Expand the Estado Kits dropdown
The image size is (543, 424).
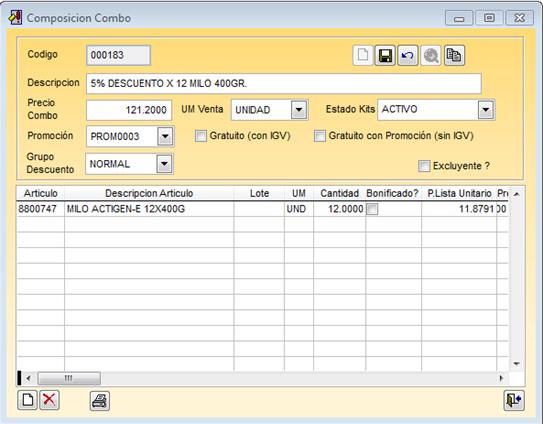point(486,110)
